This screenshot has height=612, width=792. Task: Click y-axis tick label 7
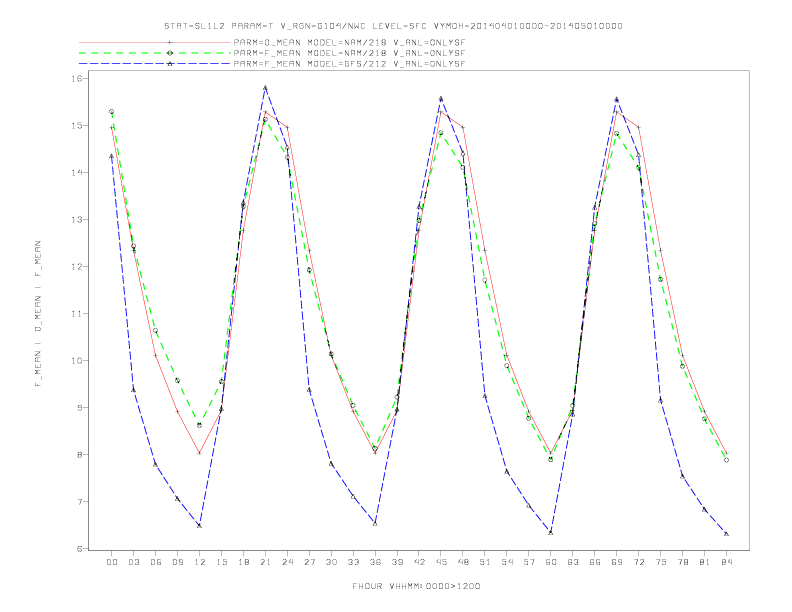pos(80,501)
